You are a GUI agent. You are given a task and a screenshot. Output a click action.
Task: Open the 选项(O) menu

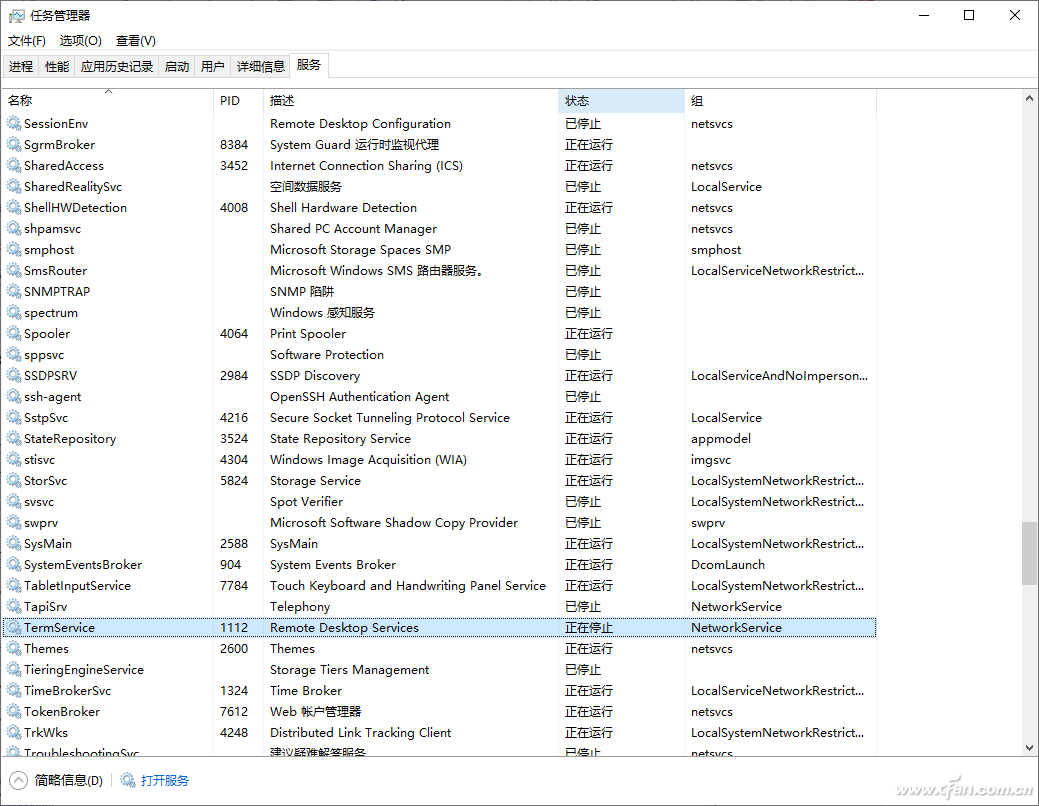tap(81, 41)
